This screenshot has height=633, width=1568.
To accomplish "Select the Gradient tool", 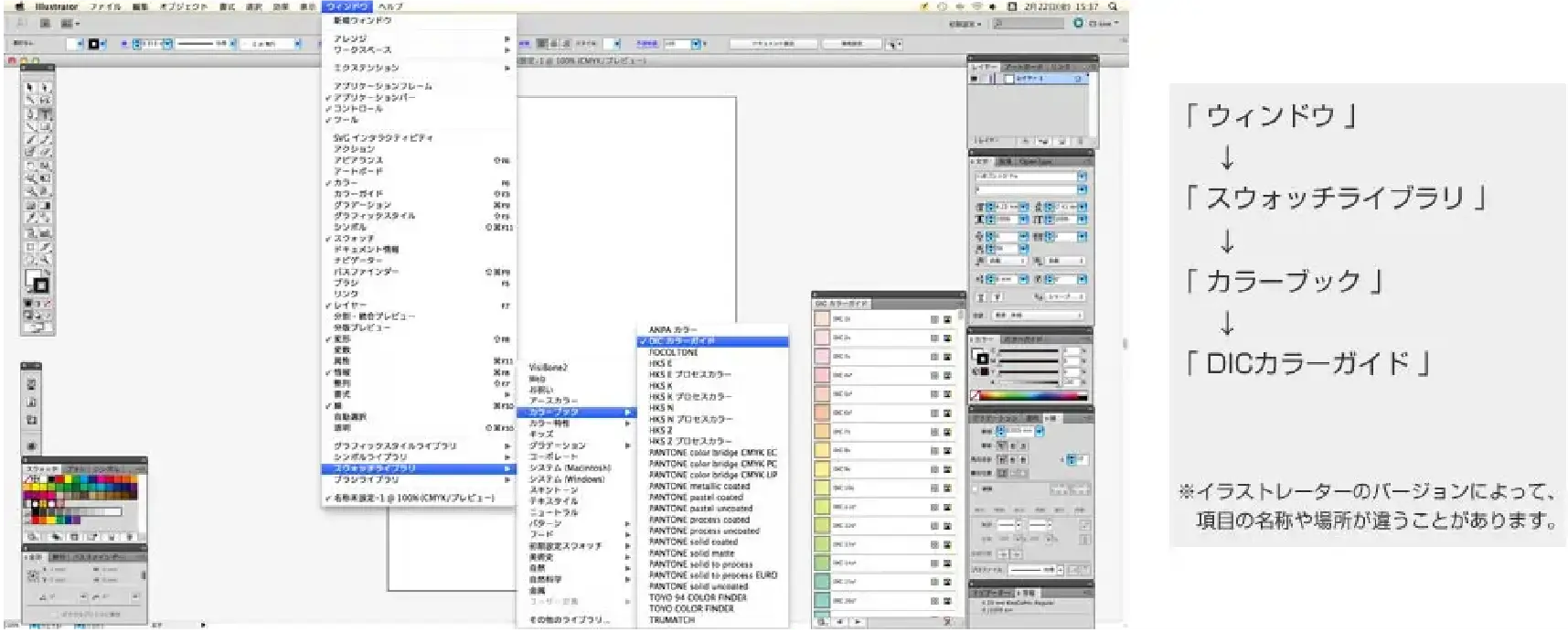I will click(x=46, y=206).
